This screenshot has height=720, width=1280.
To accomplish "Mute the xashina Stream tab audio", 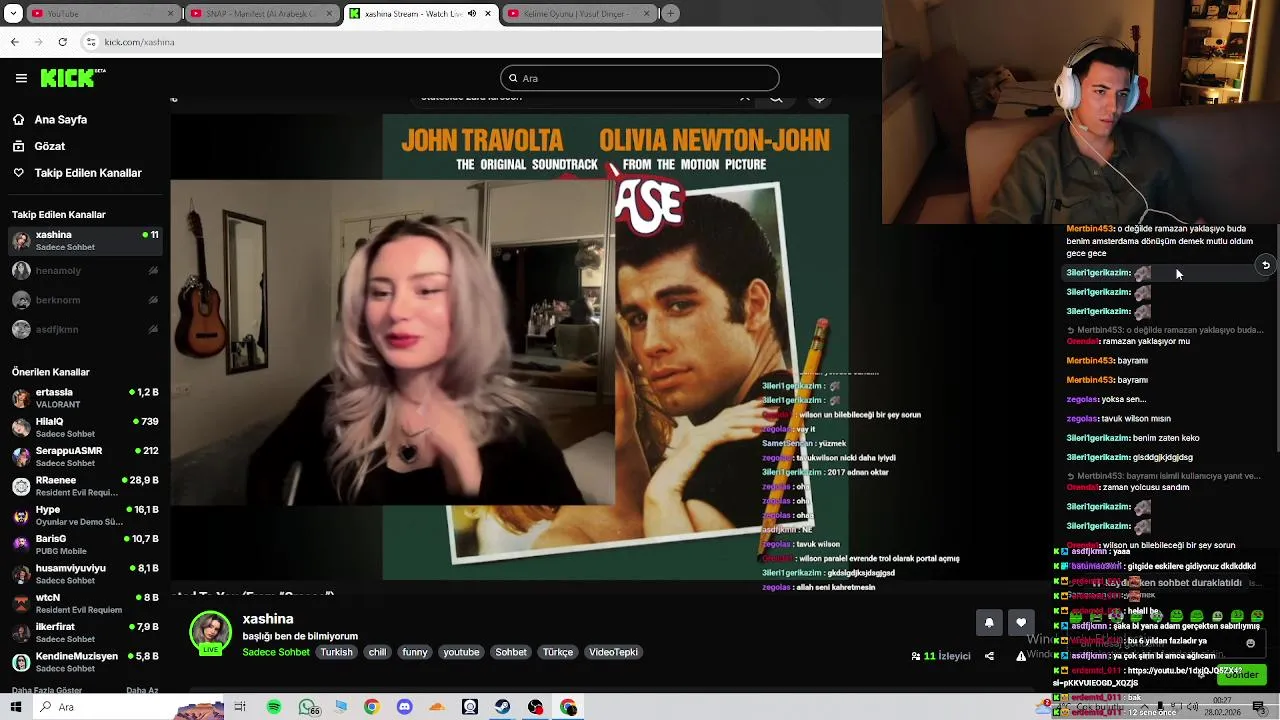I will coord(473,14).
